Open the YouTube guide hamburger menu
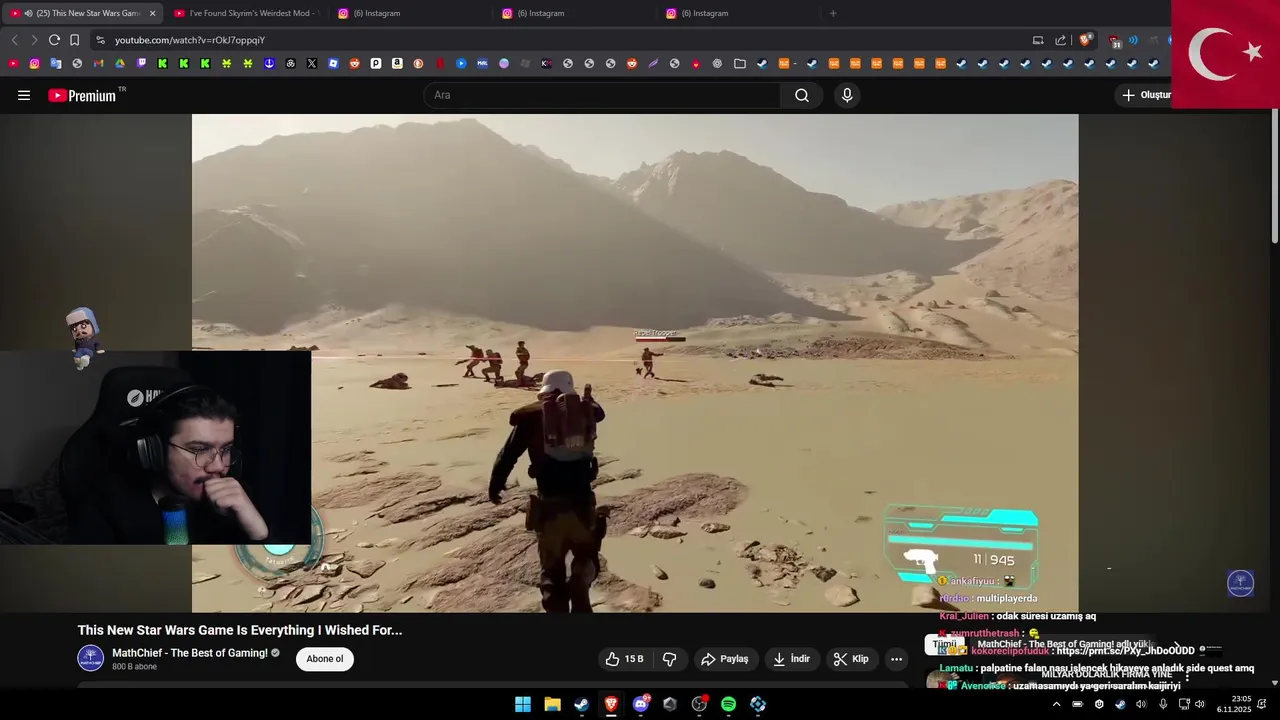This screenshot has height=720, width=1280. [24, 95]
